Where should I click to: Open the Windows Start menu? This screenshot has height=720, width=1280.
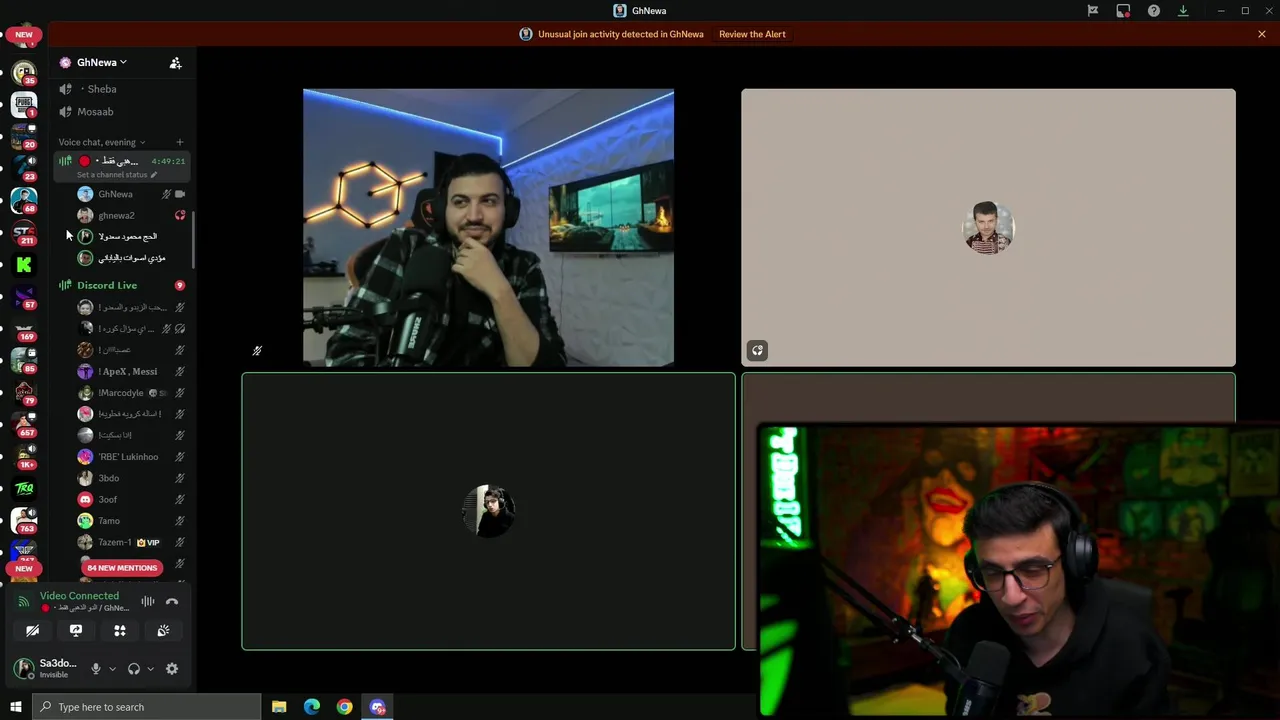pos(16,707)
